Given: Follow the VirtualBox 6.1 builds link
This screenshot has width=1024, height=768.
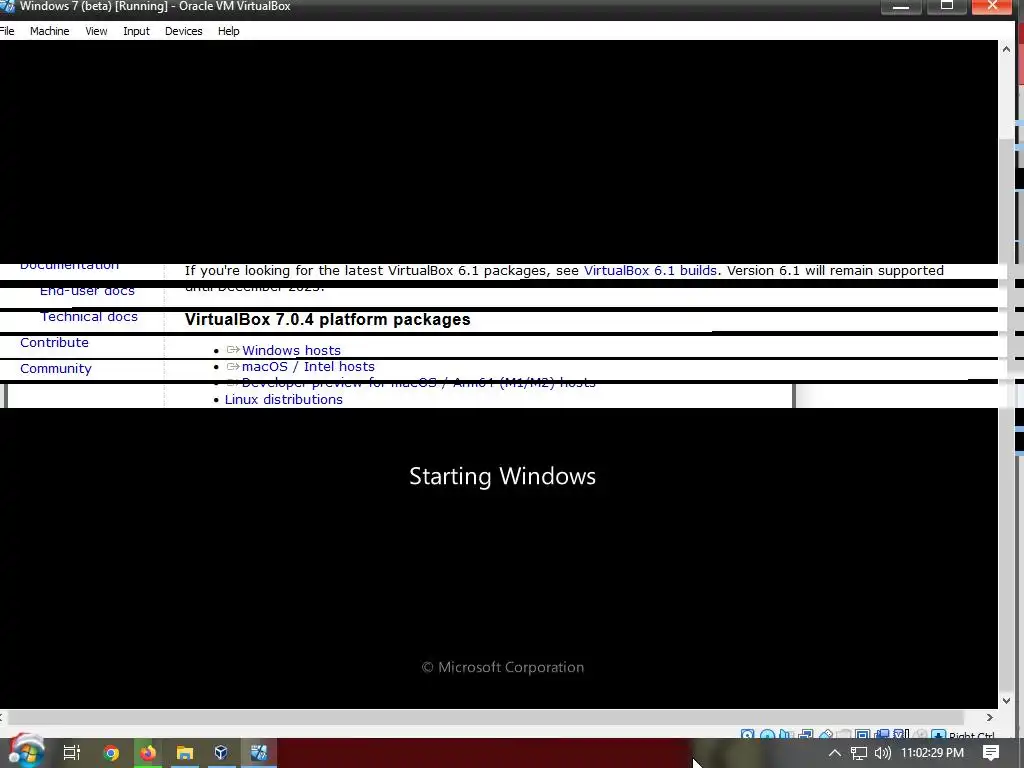Looking at the screenshot, I should tap(650, 270).
